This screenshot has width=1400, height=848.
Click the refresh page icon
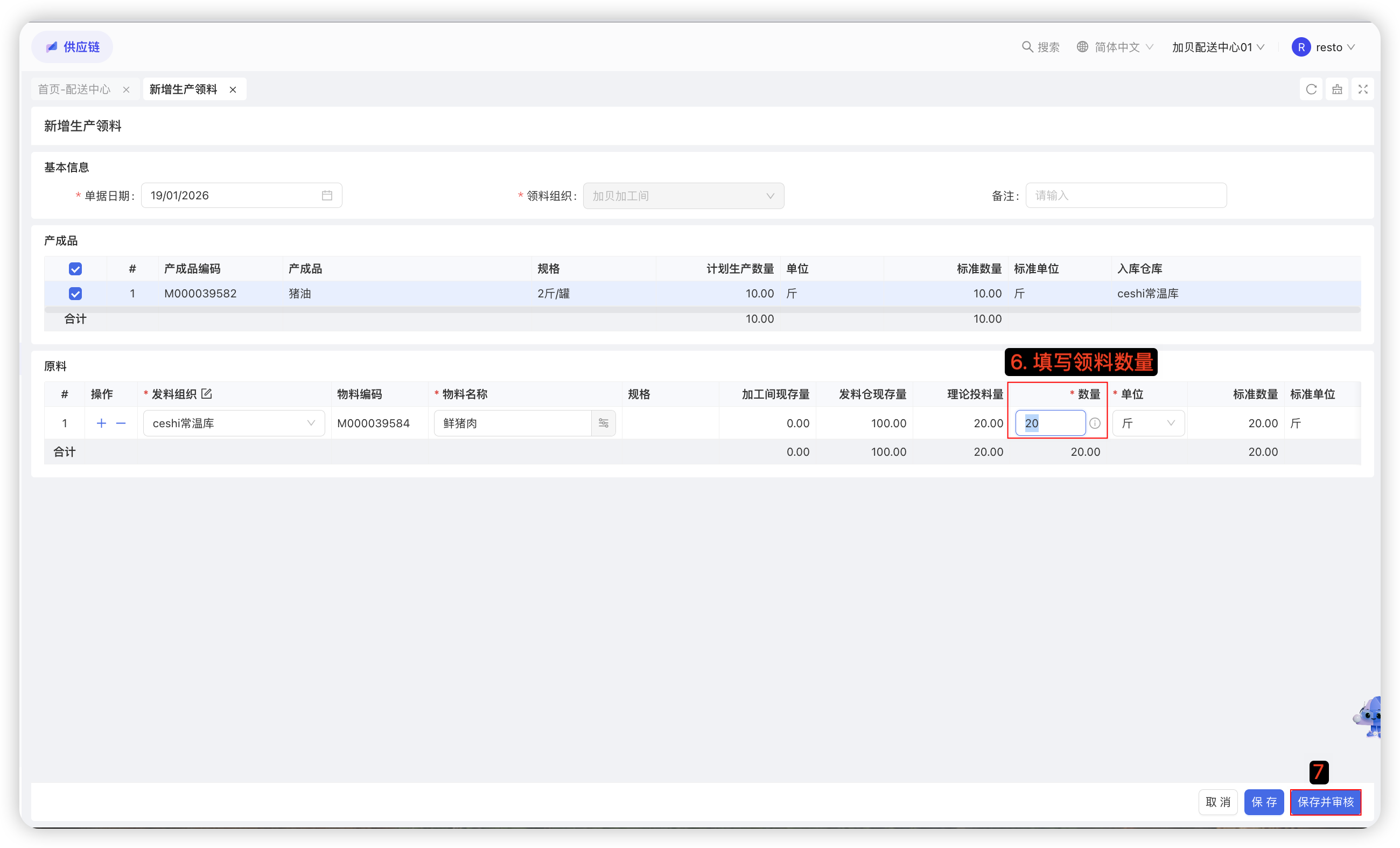coord(1311,89)
